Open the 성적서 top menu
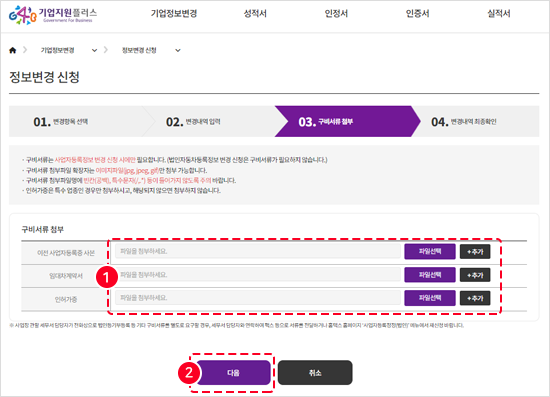The width and height of the screenshot is (550, 397). tap(255, 13)
